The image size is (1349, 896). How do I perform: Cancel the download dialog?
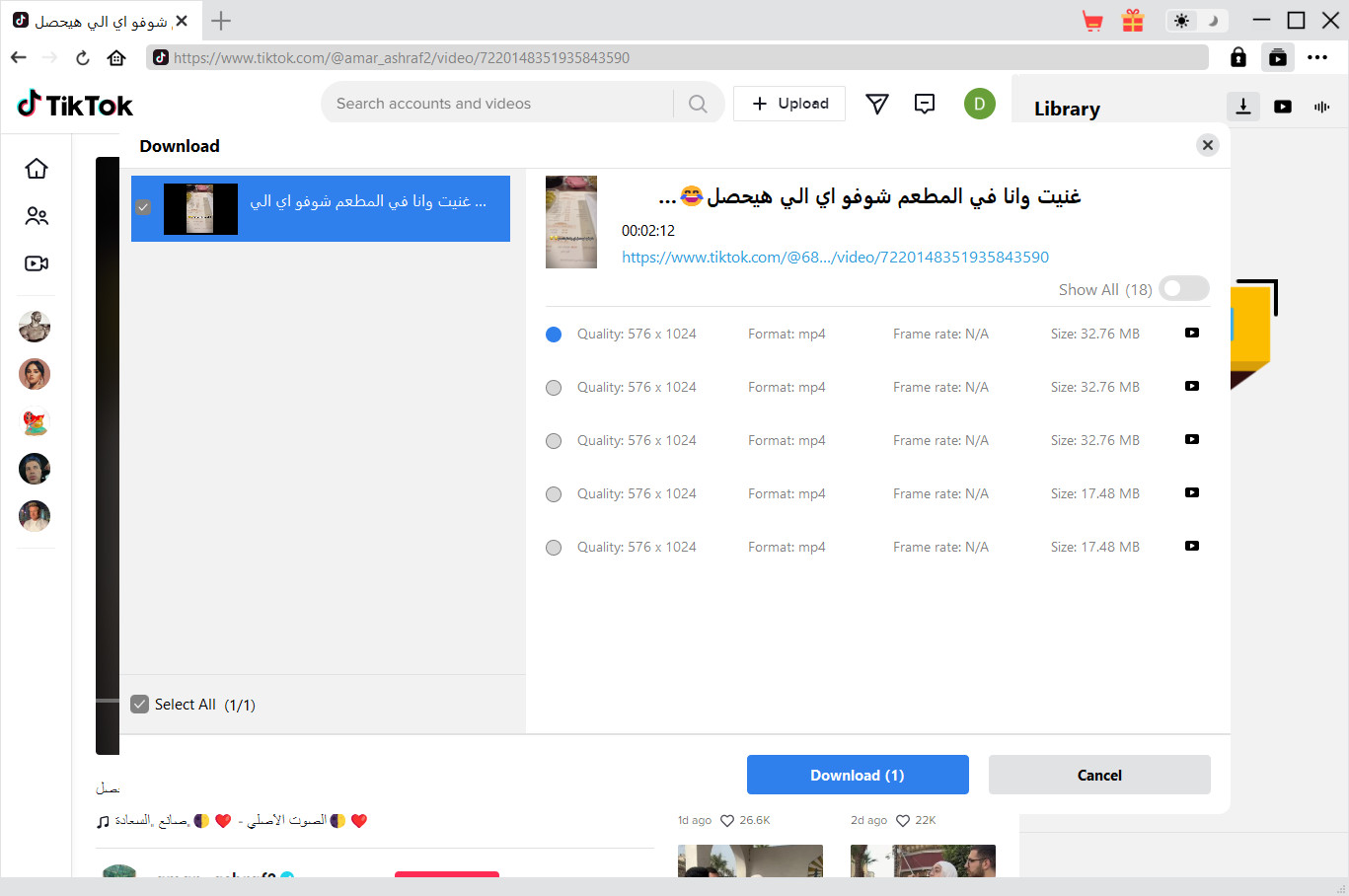(1099, 775)
